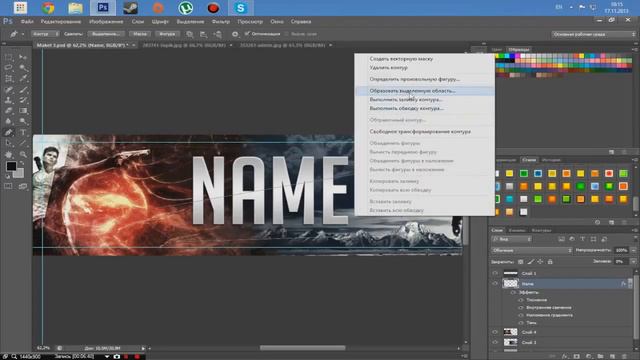The image size is (640, 360).
Task: Add layer style fx icon at panel bottom
Action: tap(564, 356)
